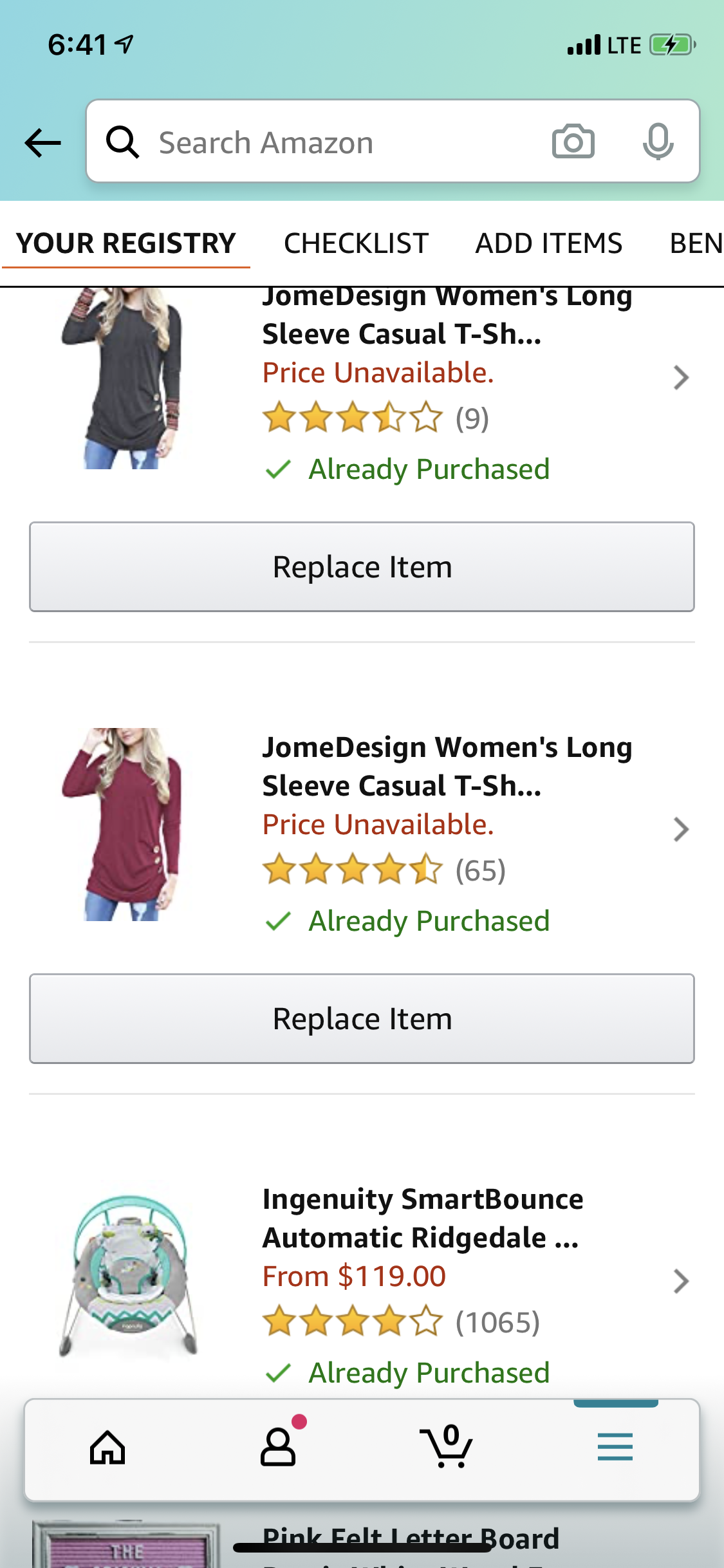This screenshot has width=724, height=1568.
Task: Open Ingenuity SmartBounce product title link
Action: [422, 1218]
